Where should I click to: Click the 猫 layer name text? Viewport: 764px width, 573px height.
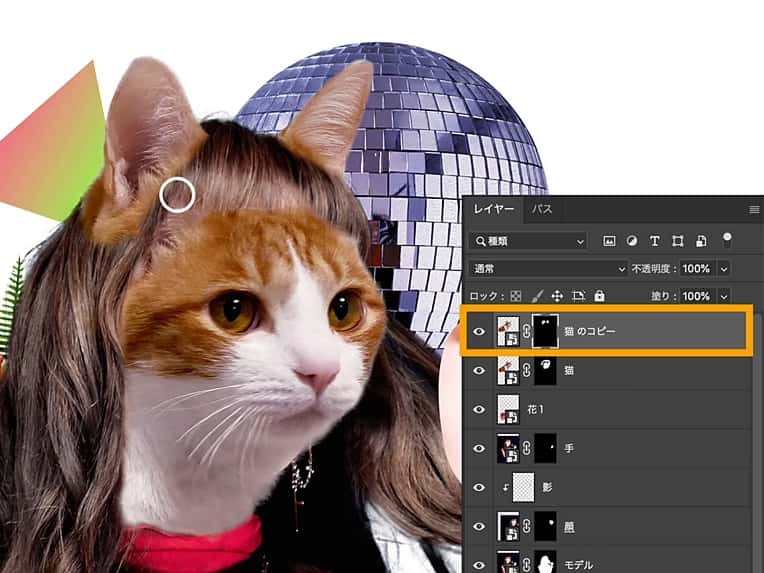[x=569, y=371]
